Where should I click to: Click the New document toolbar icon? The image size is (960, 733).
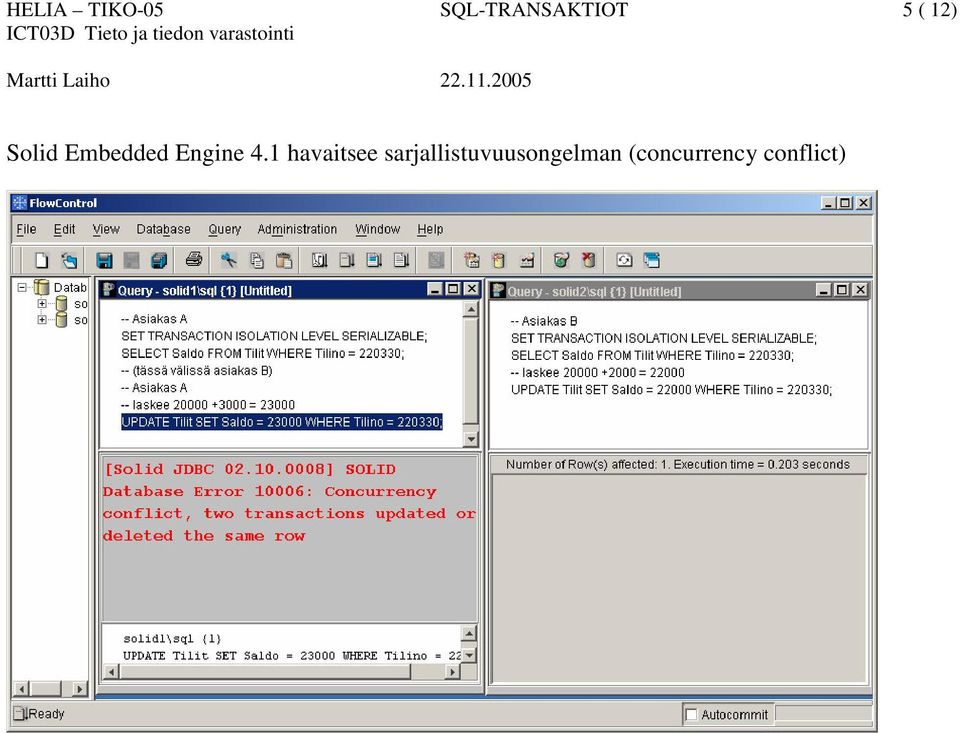pos(42,260)
